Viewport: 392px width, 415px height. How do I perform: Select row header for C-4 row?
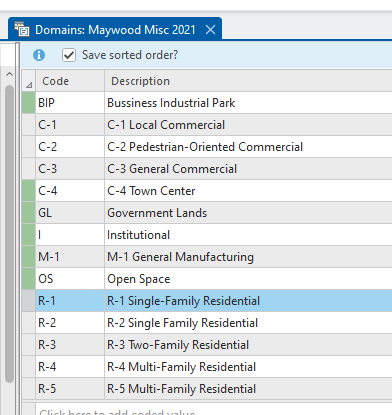coord(29,191)
